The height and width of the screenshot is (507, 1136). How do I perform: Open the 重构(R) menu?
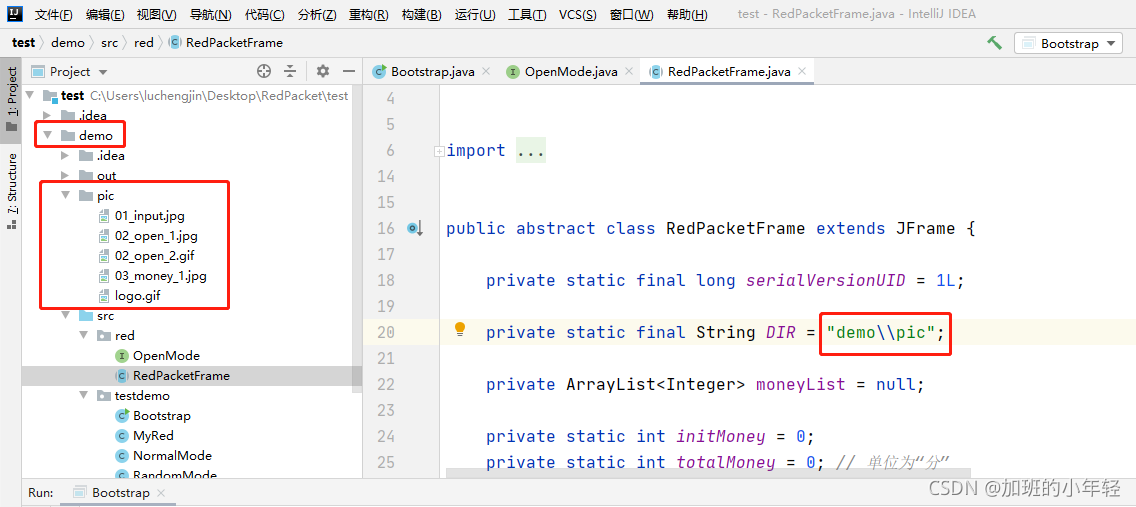368,14
